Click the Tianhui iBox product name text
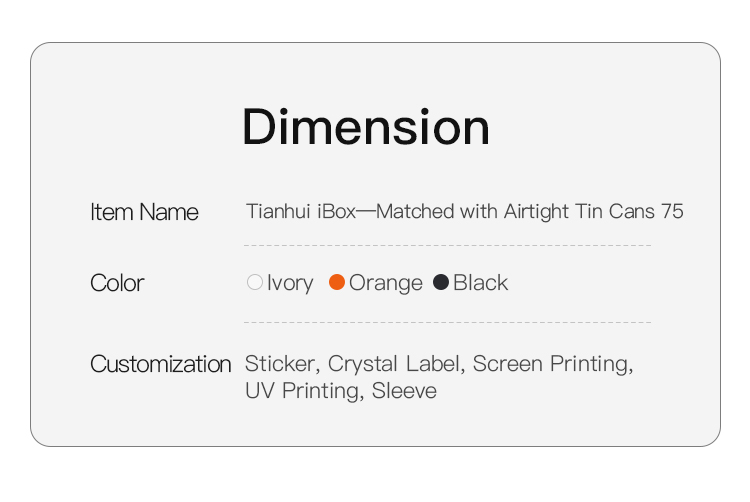The height and width of the screenshot is (502, 750). pos(464,212)
